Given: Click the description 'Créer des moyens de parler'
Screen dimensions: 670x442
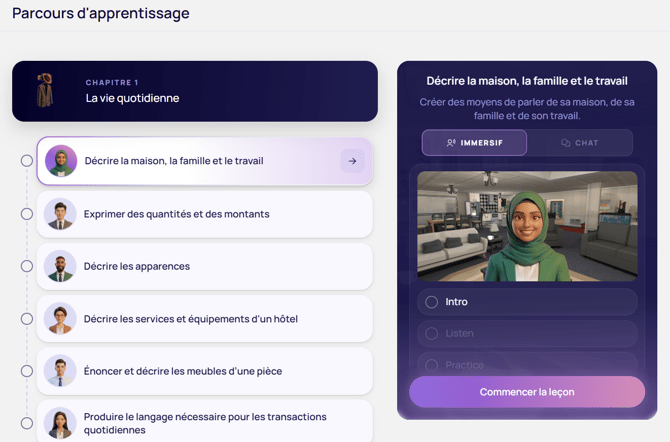Looking at the screenshot, I should [x=527, y=109].
